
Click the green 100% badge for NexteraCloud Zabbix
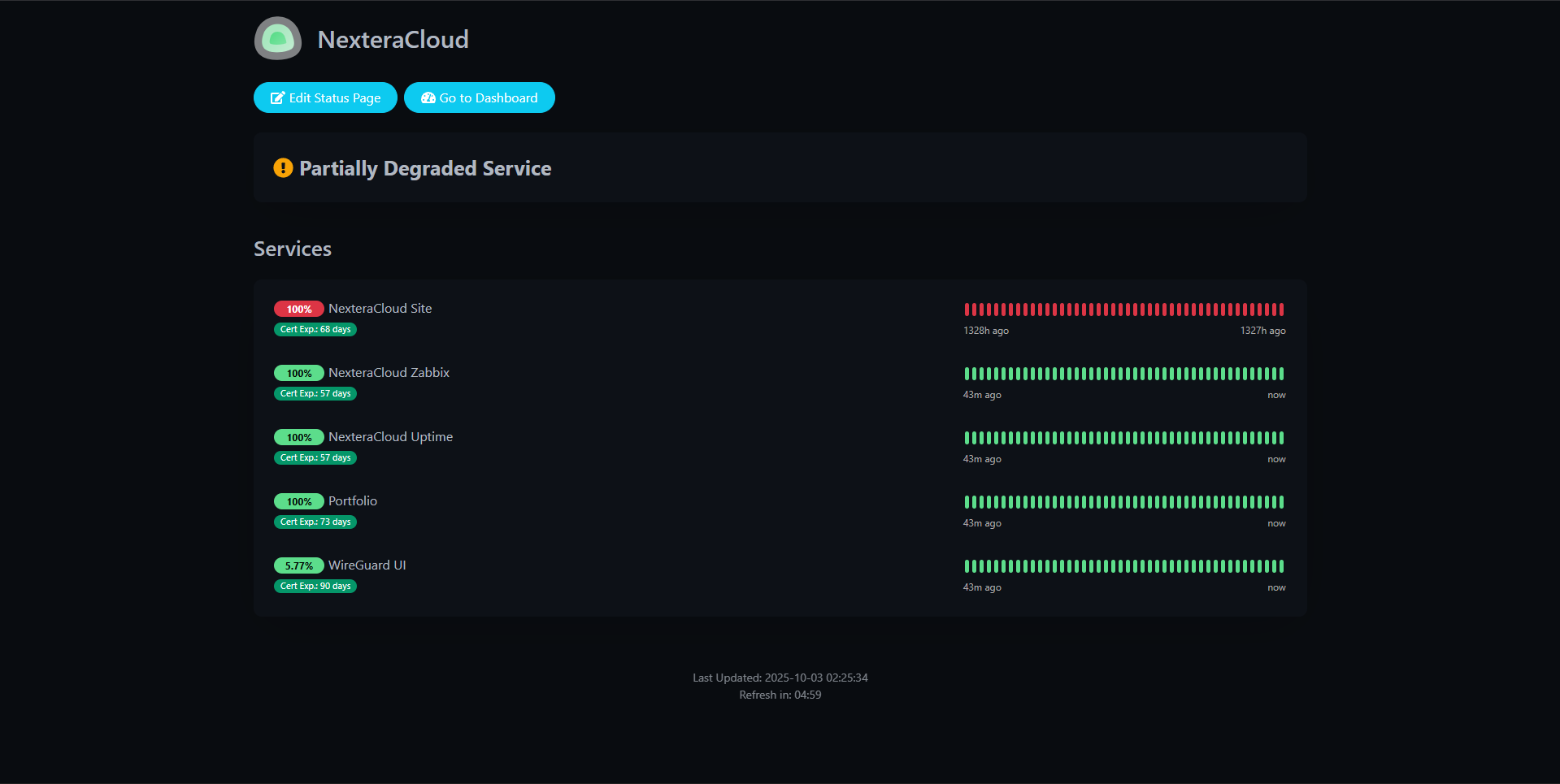[299, 373]
